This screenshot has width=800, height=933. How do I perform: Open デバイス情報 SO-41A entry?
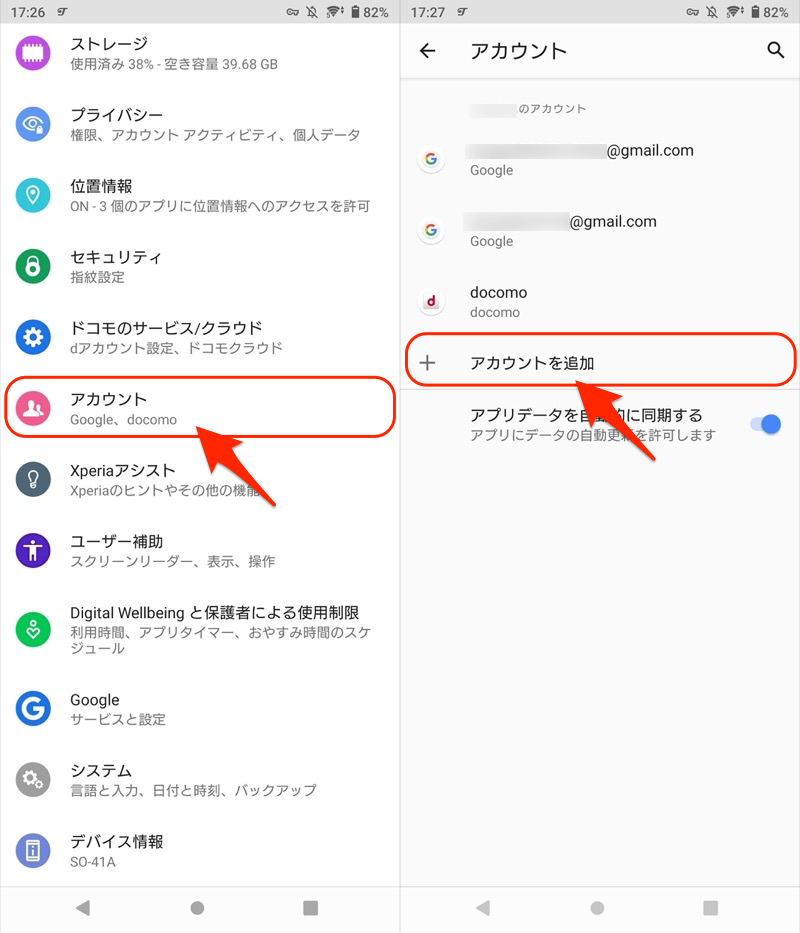tap(200, 851)
